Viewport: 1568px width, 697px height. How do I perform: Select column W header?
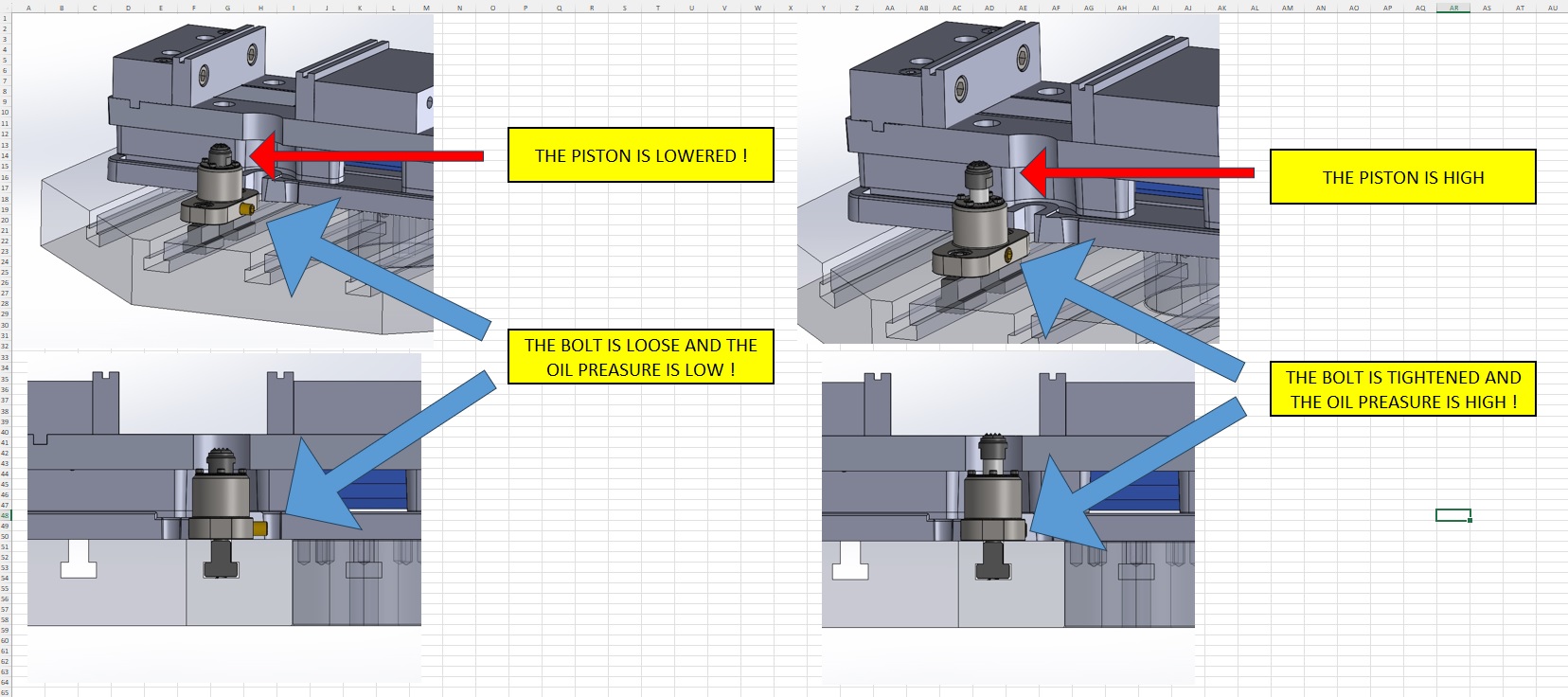coord(757,8)
